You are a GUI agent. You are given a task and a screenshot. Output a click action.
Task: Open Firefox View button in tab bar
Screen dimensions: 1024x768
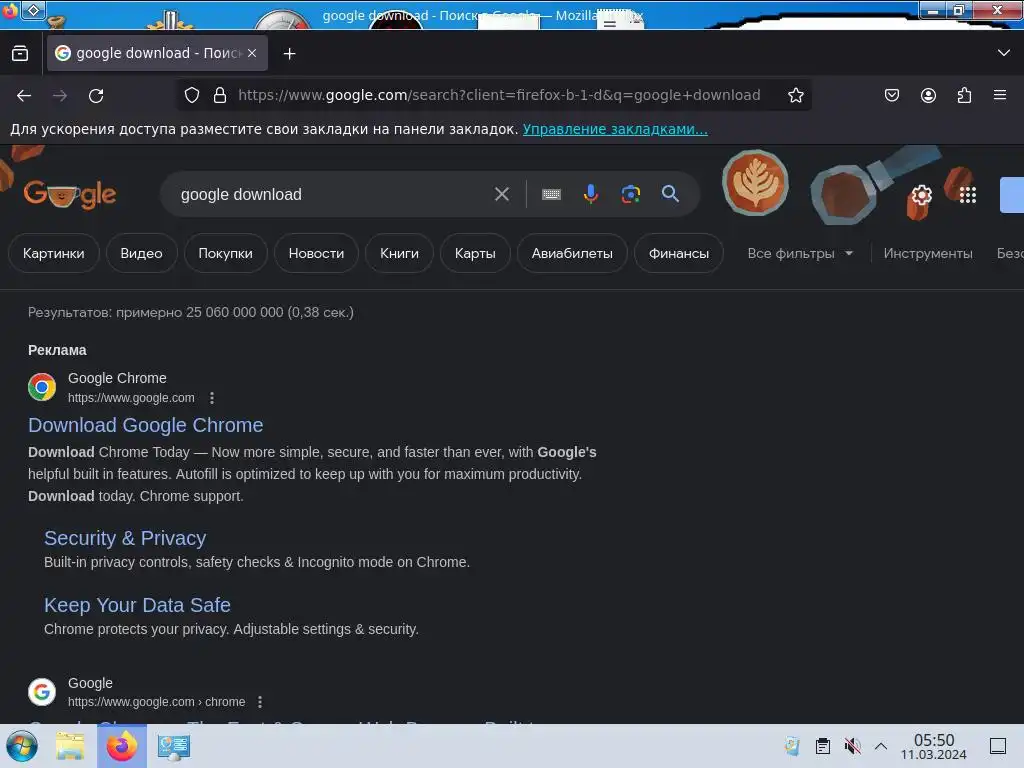[x=20, y=54]
